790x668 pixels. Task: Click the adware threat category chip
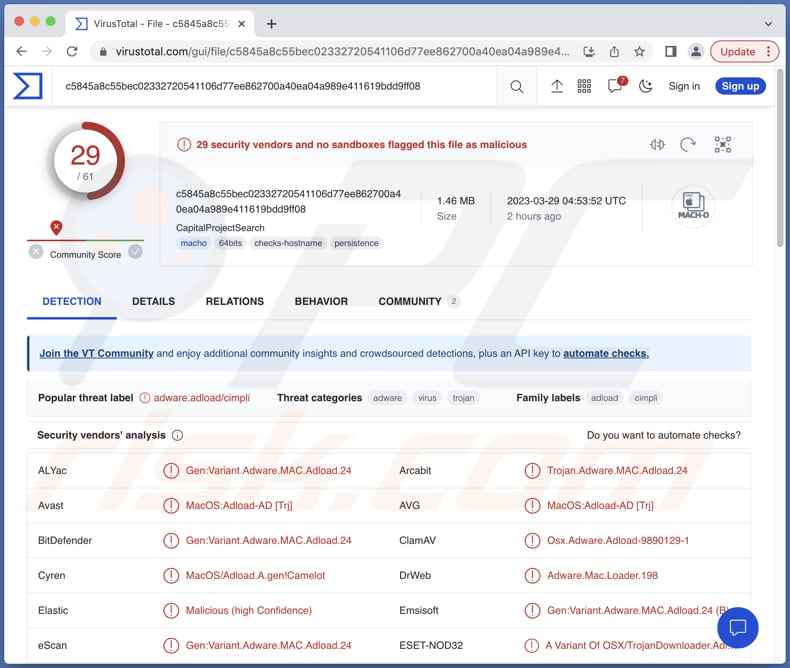tap(387, 398)
